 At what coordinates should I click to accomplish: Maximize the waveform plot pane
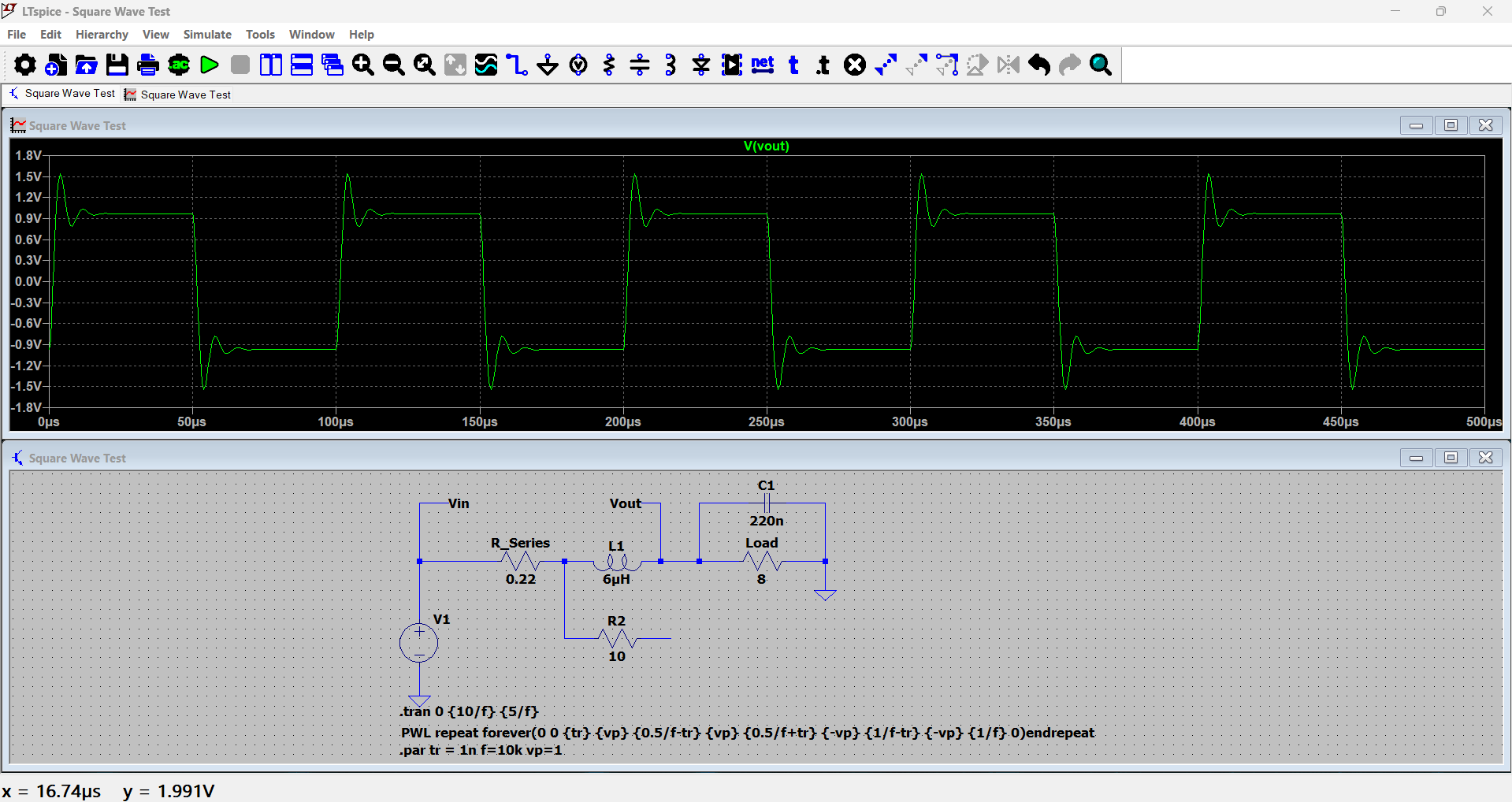click(x=1451, y=125)
